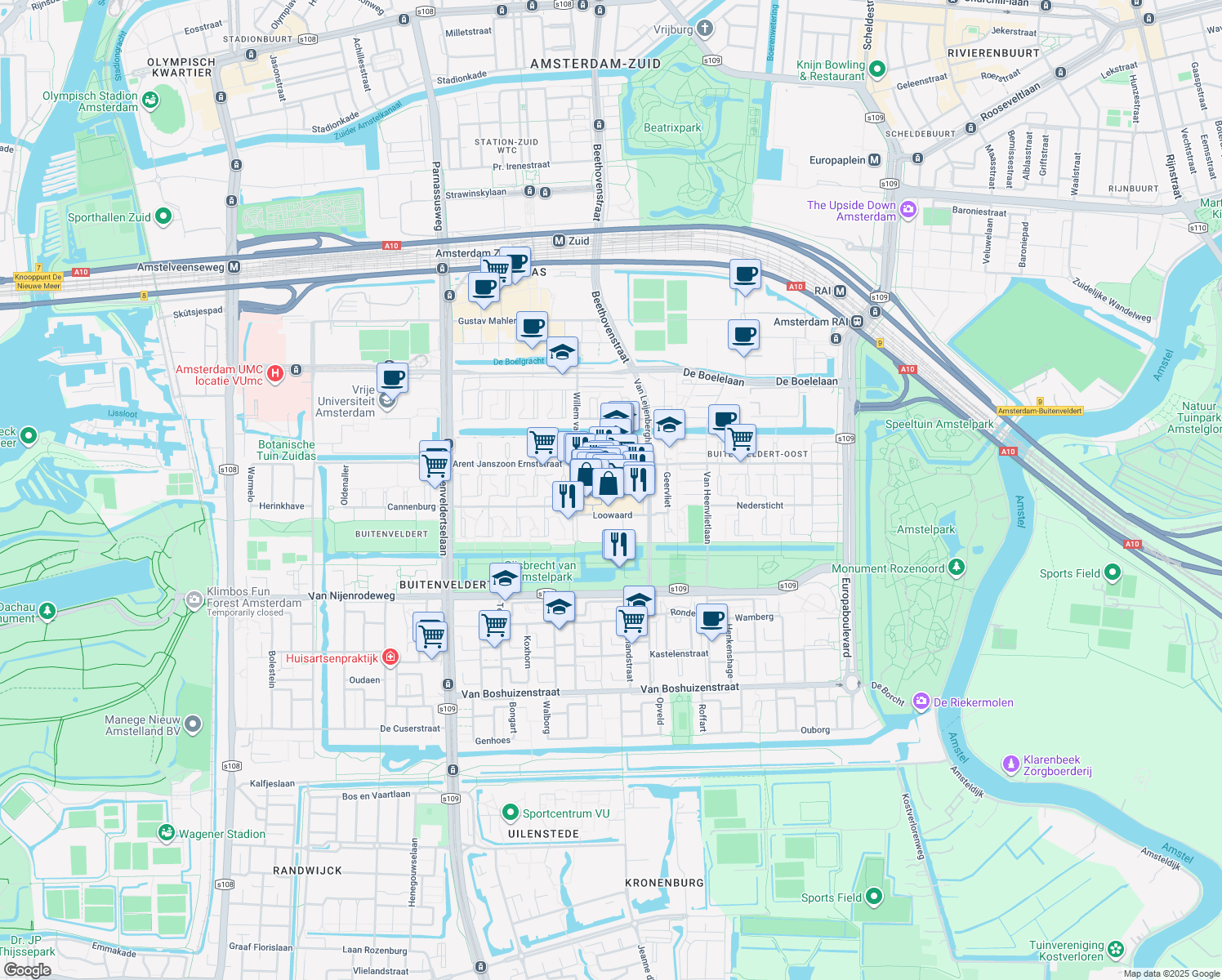Click the restaurant pin in Gijsbrecht van Amstelpark
Viewport: 1222px width, 980px height.
pyautogui.click(x=618, y=543)
